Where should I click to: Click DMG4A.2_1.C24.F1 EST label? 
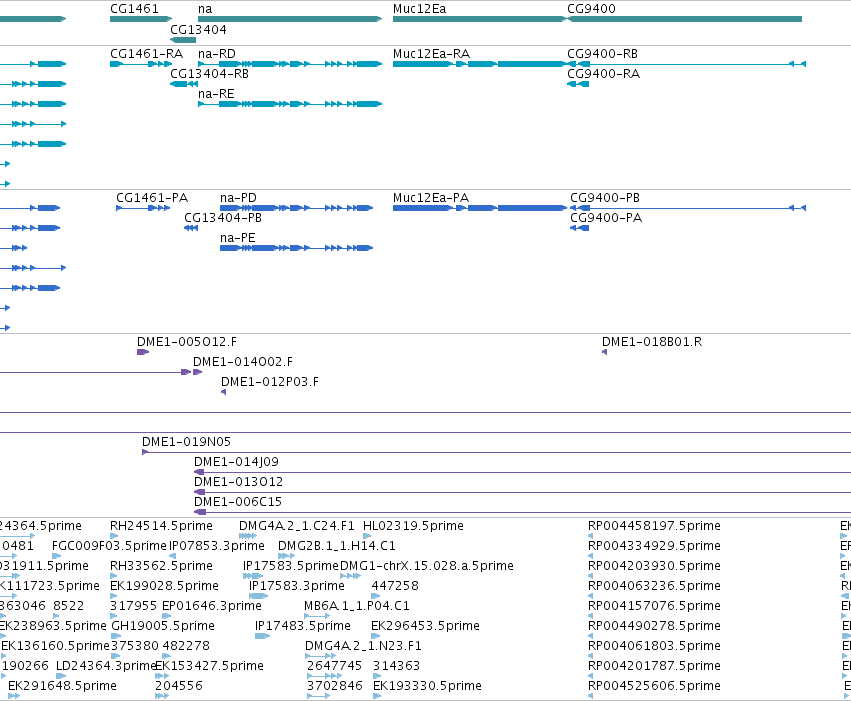(x=296, y=526)
